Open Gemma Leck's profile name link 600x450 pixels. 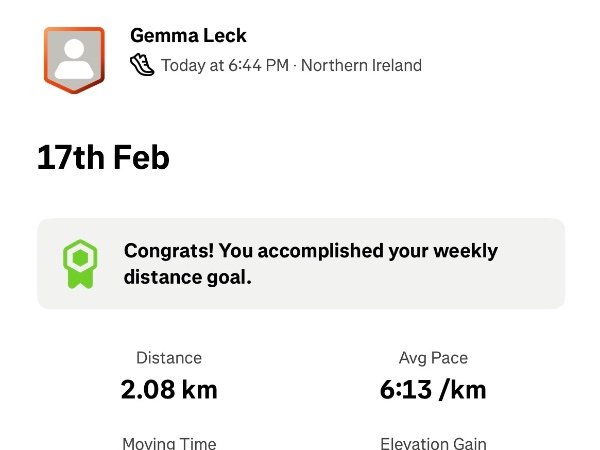click(x=188, y=36)
